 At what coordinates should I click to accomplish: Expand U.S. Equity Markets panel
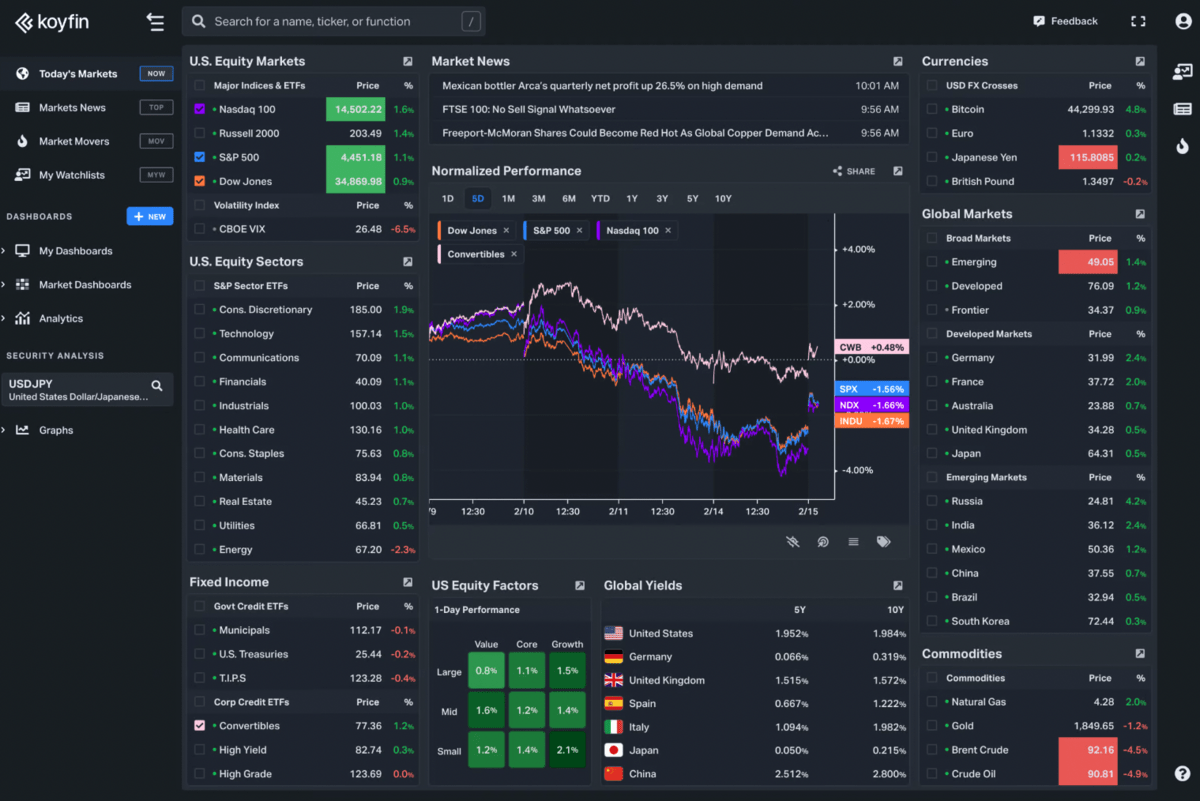coord(408,62)
